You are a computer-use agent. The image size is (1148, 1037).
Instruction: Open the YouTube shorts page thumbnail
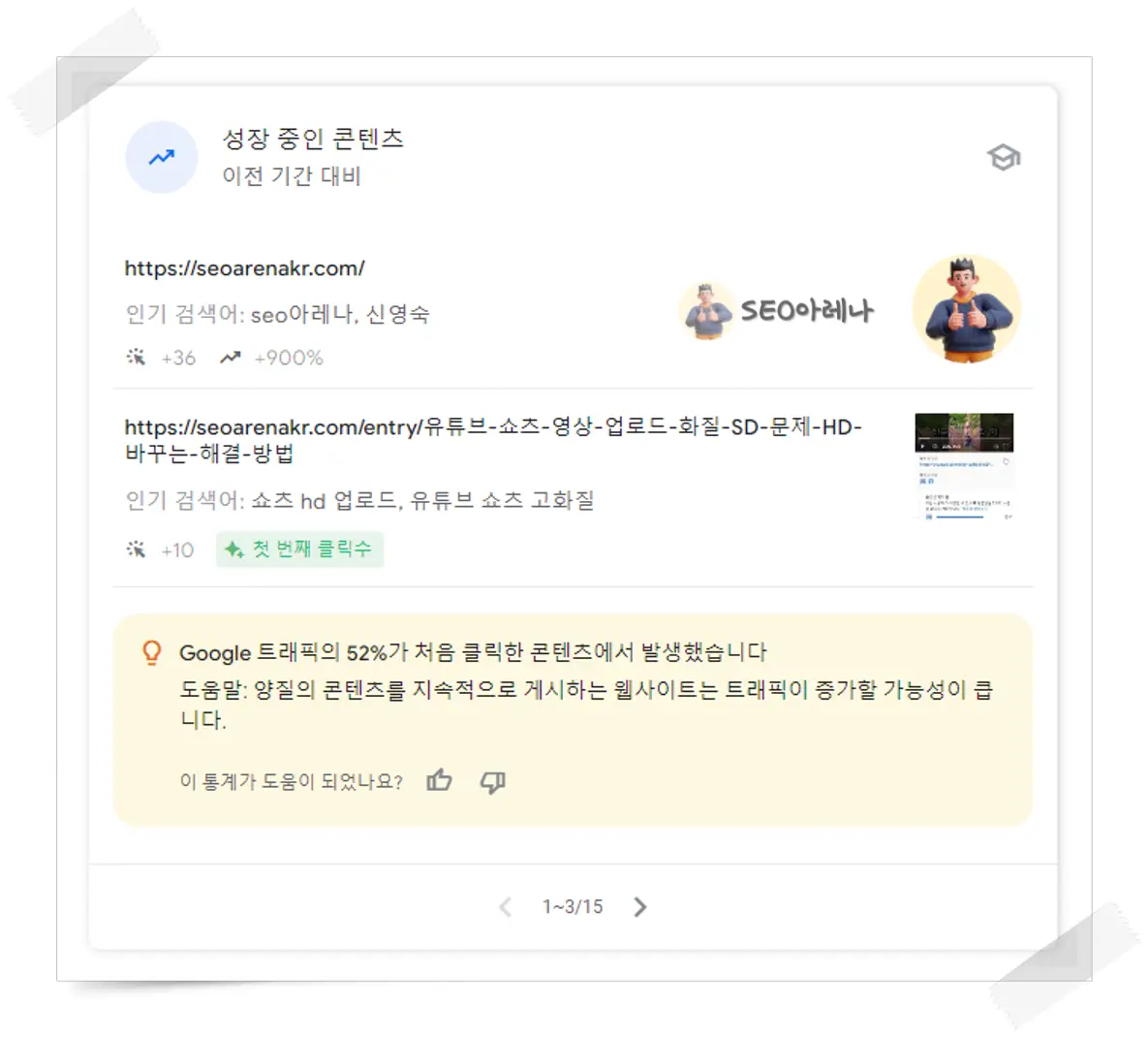point(964,466)
